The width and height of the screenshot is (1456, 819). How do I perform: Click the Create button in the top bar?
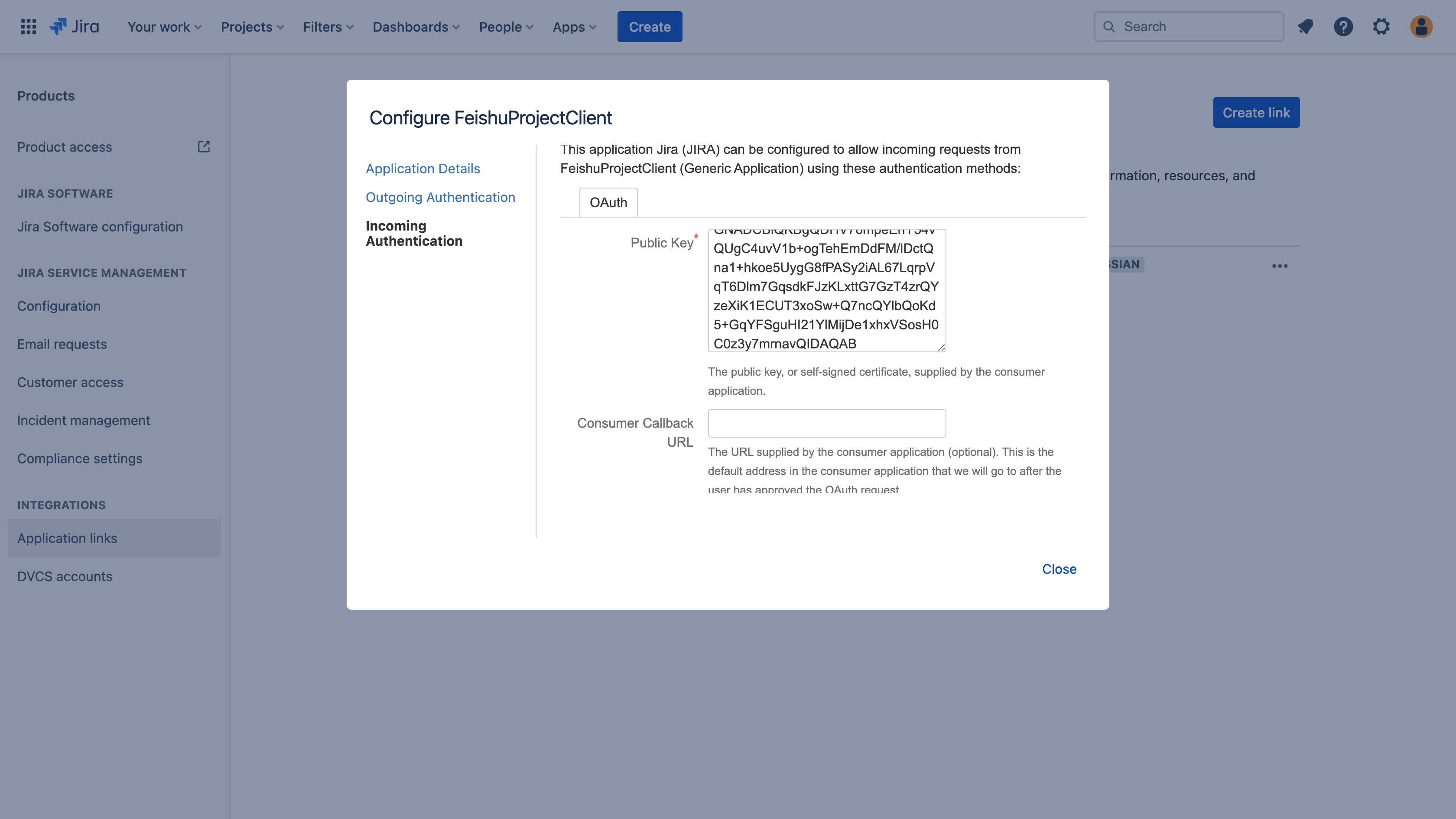pyautogui.click(x=650, y=26)
